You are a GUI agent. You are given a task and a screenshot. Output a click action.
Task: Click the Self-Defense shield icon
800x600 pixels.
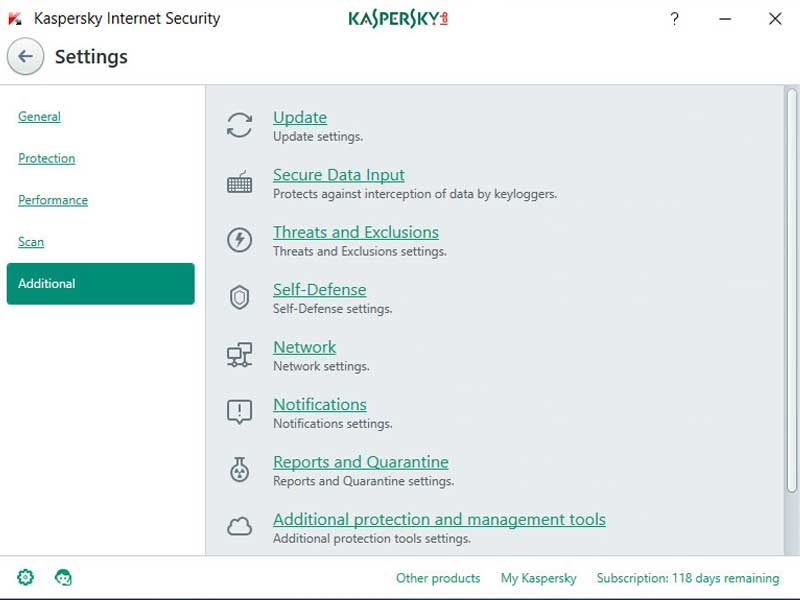pos(239,298)
